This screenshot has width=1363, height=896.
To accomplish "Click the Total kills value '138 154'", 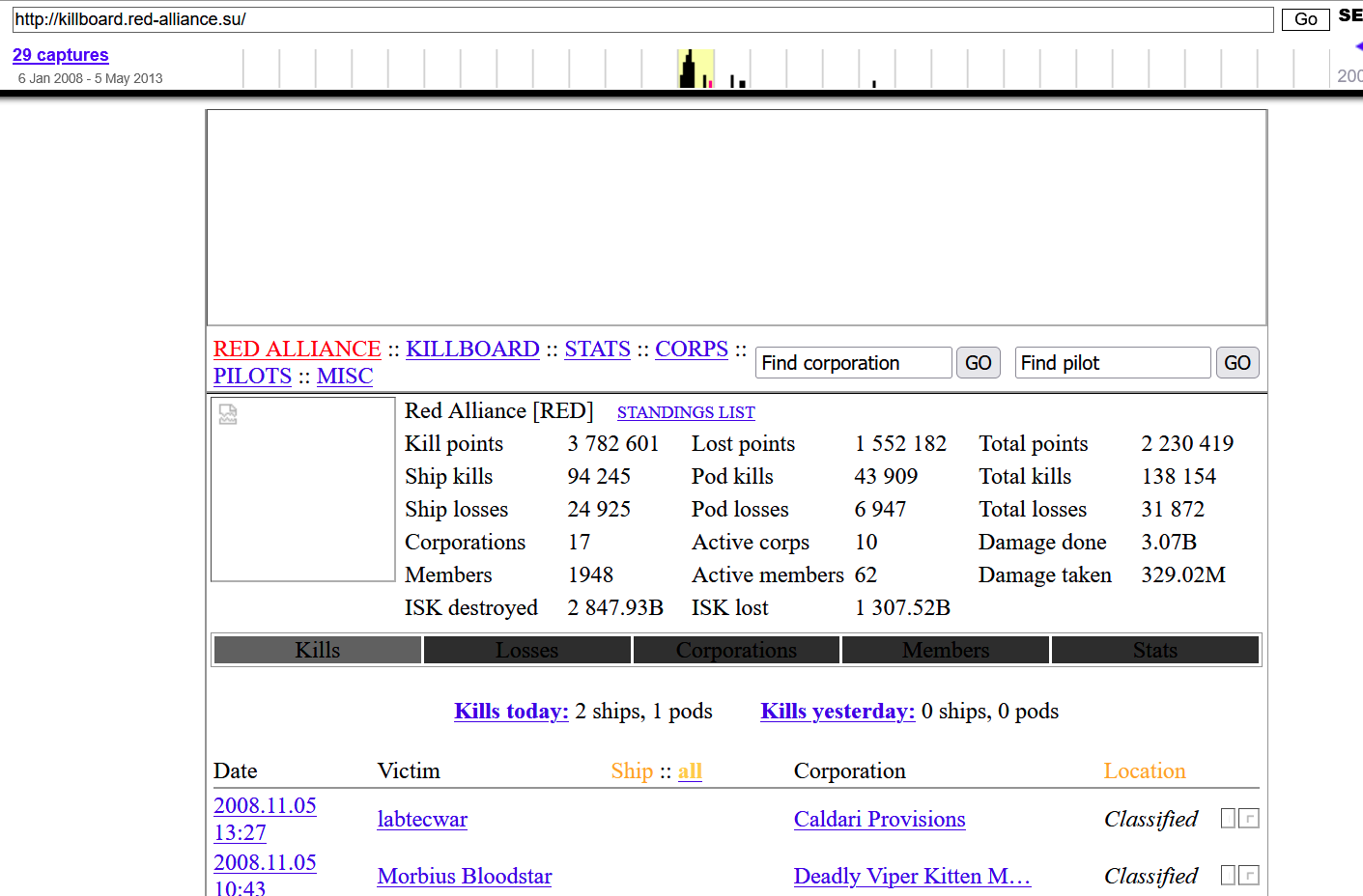I will (x=1178, y=476).
